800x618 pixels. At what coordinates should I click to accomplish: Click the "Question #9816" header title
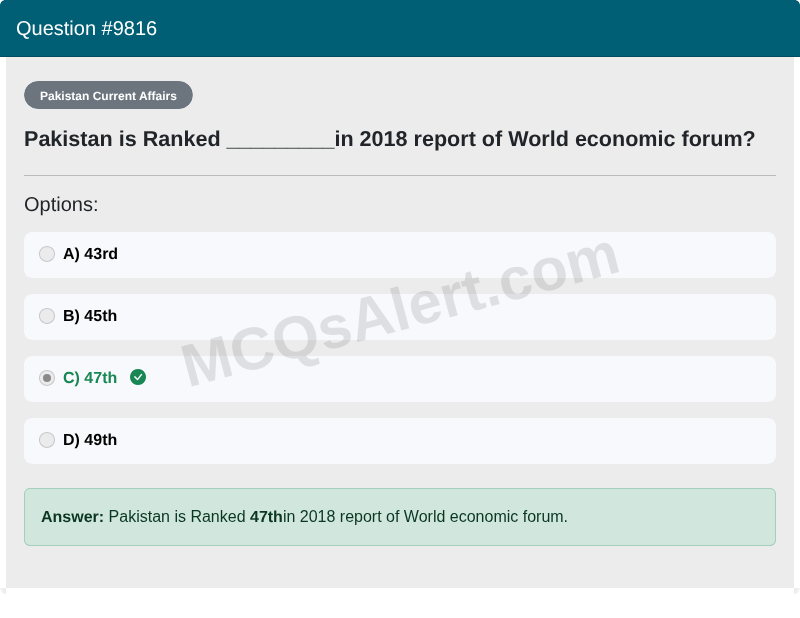[86, 28]
